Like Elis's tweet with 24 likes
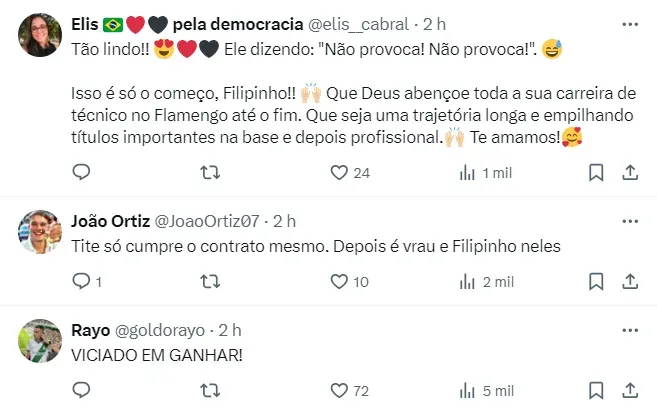The image size is (657, 409). coord(338,173)
